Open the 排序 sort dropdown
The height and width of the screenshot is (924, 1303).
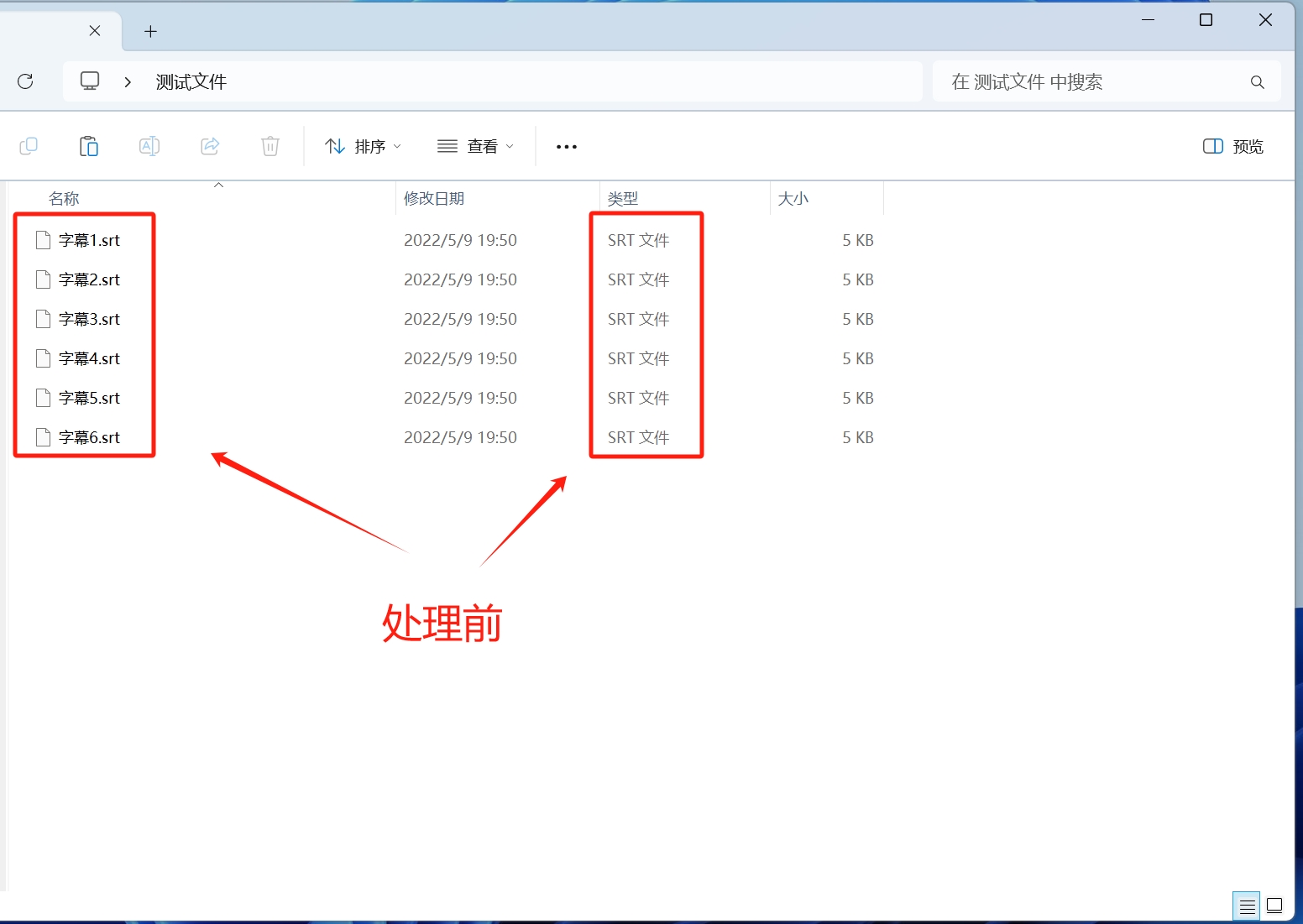(x=363, y=146)
